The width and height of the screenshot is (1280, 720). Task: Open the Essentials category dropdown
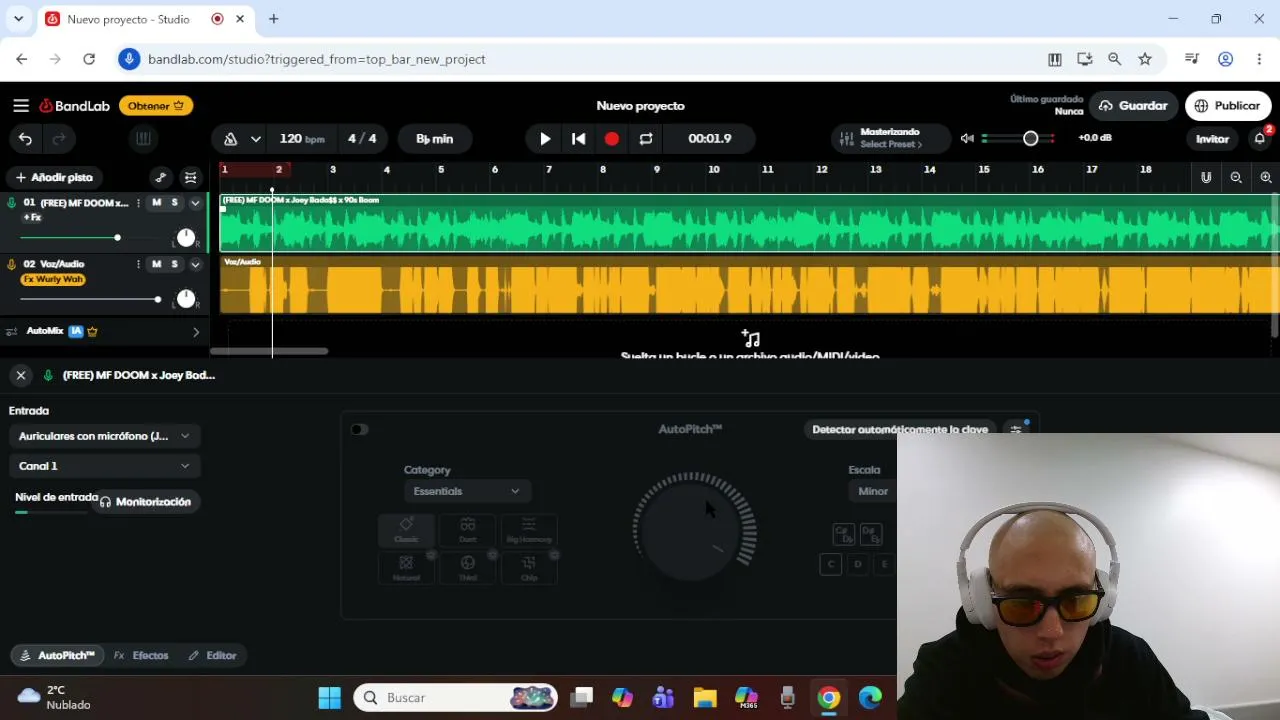[x=466, y=491]
